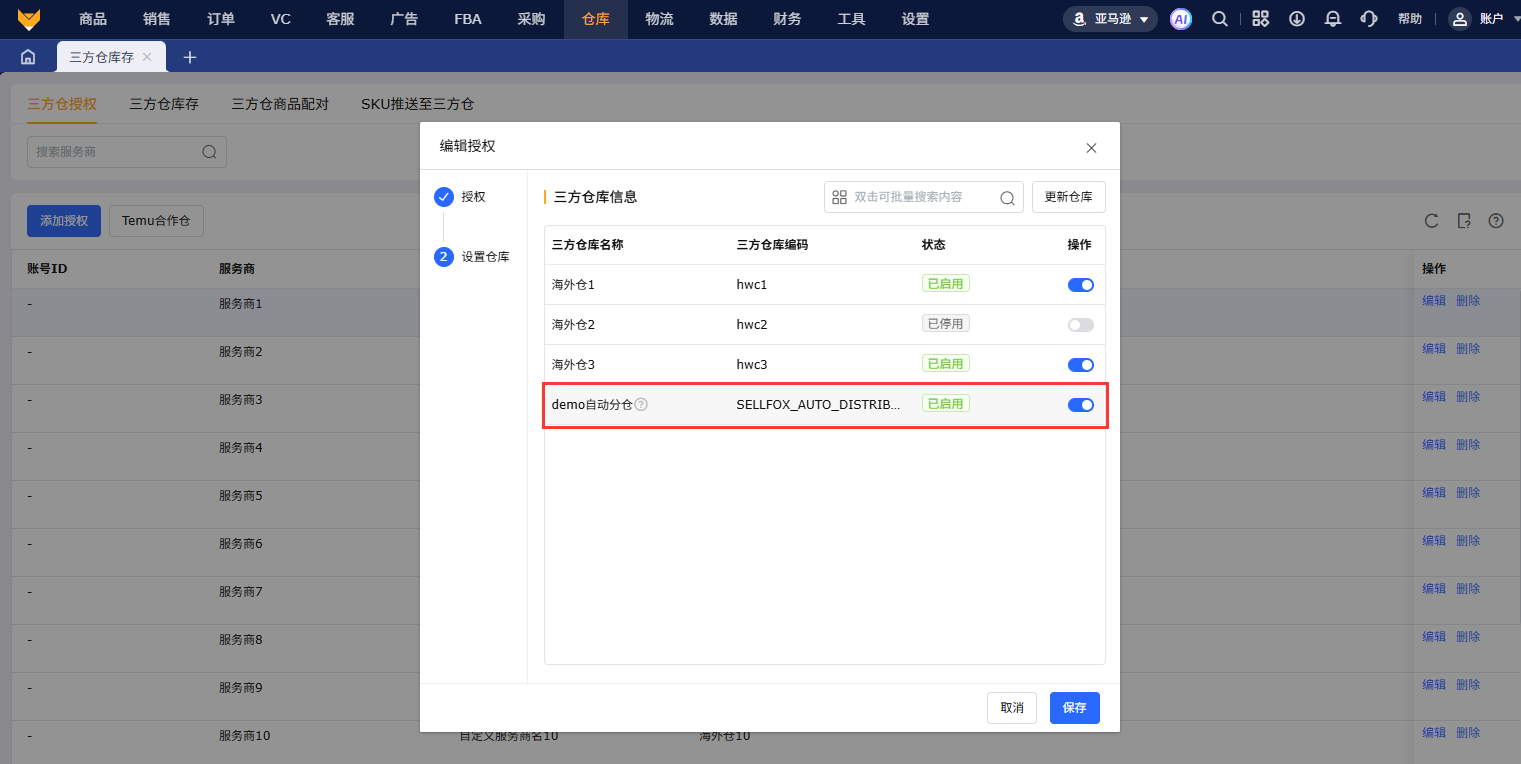Switch to the 三方仓库存 sub-tab

coord(164,104)
